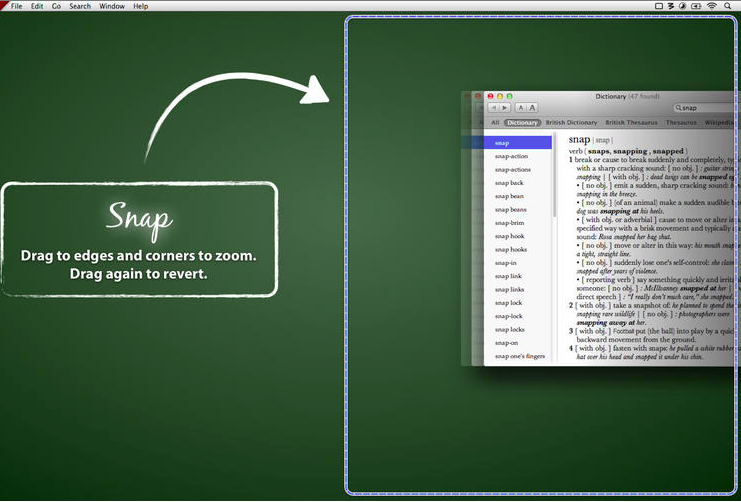Switch to the plain Thesaurus tab
The width and height of the screenshot is (741, 502).
[681, 122]
